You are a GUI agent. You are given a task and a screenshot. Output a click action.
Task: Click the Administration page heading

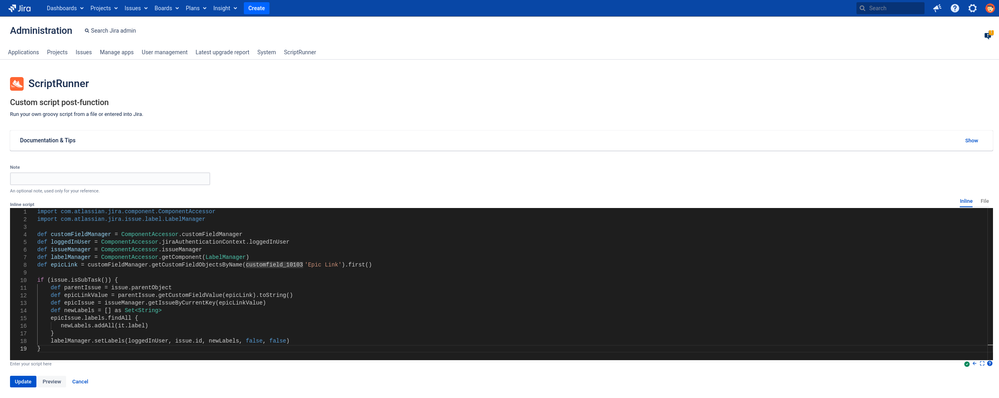(41, 31)
